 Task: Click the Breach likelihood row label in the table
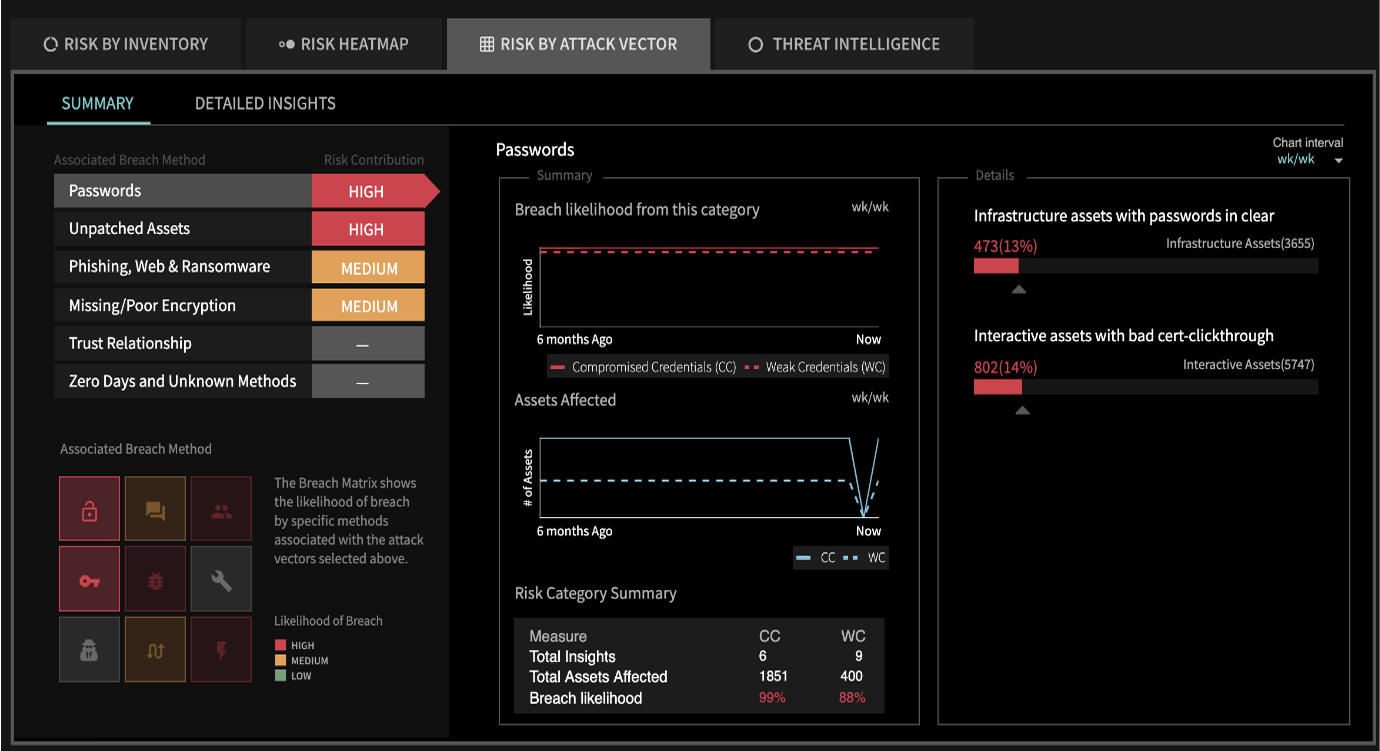(586, 698)
